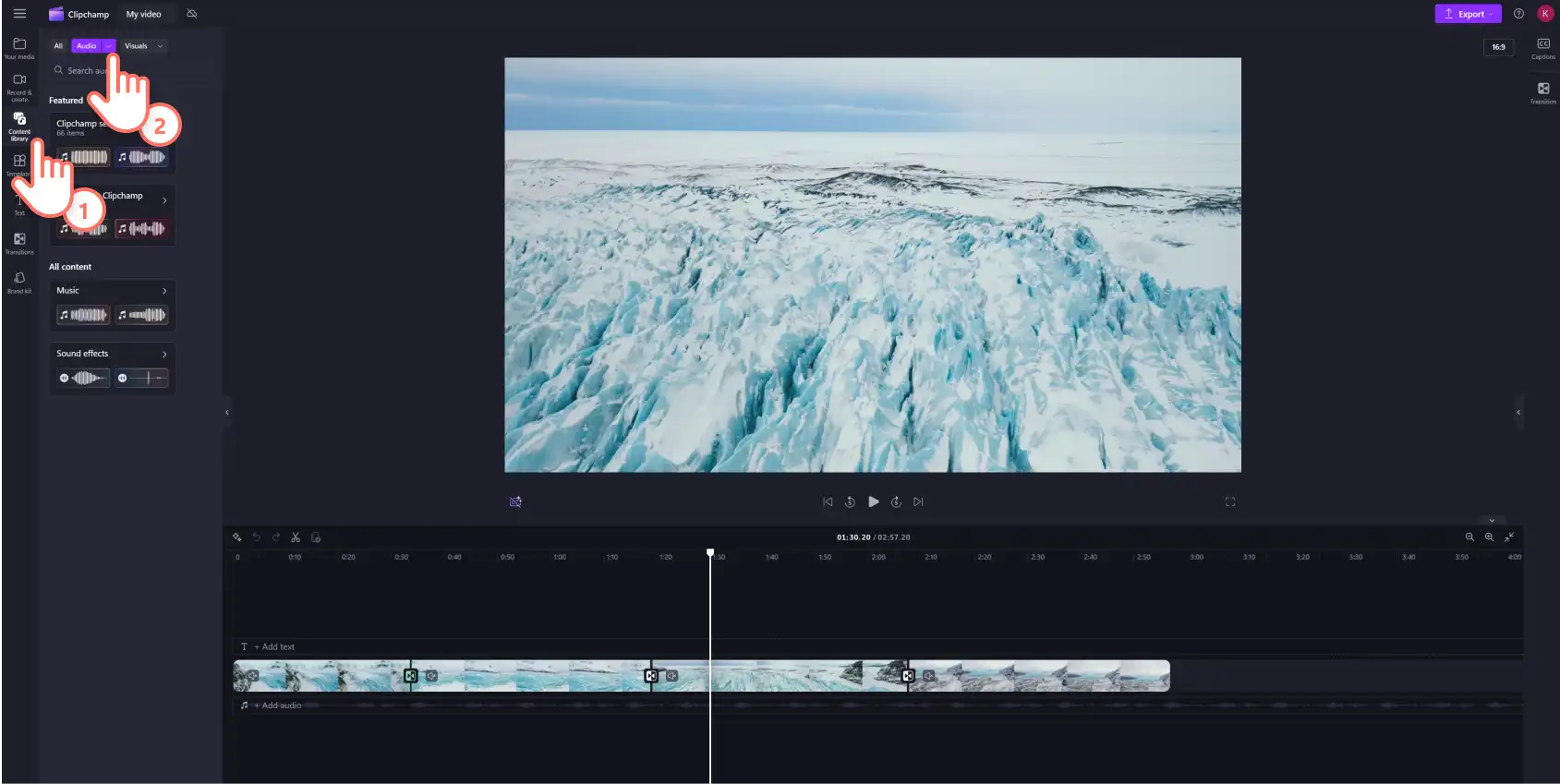Open the Brand kit sidebar icon
The image size is (1560, 784).
coord(19,282)
